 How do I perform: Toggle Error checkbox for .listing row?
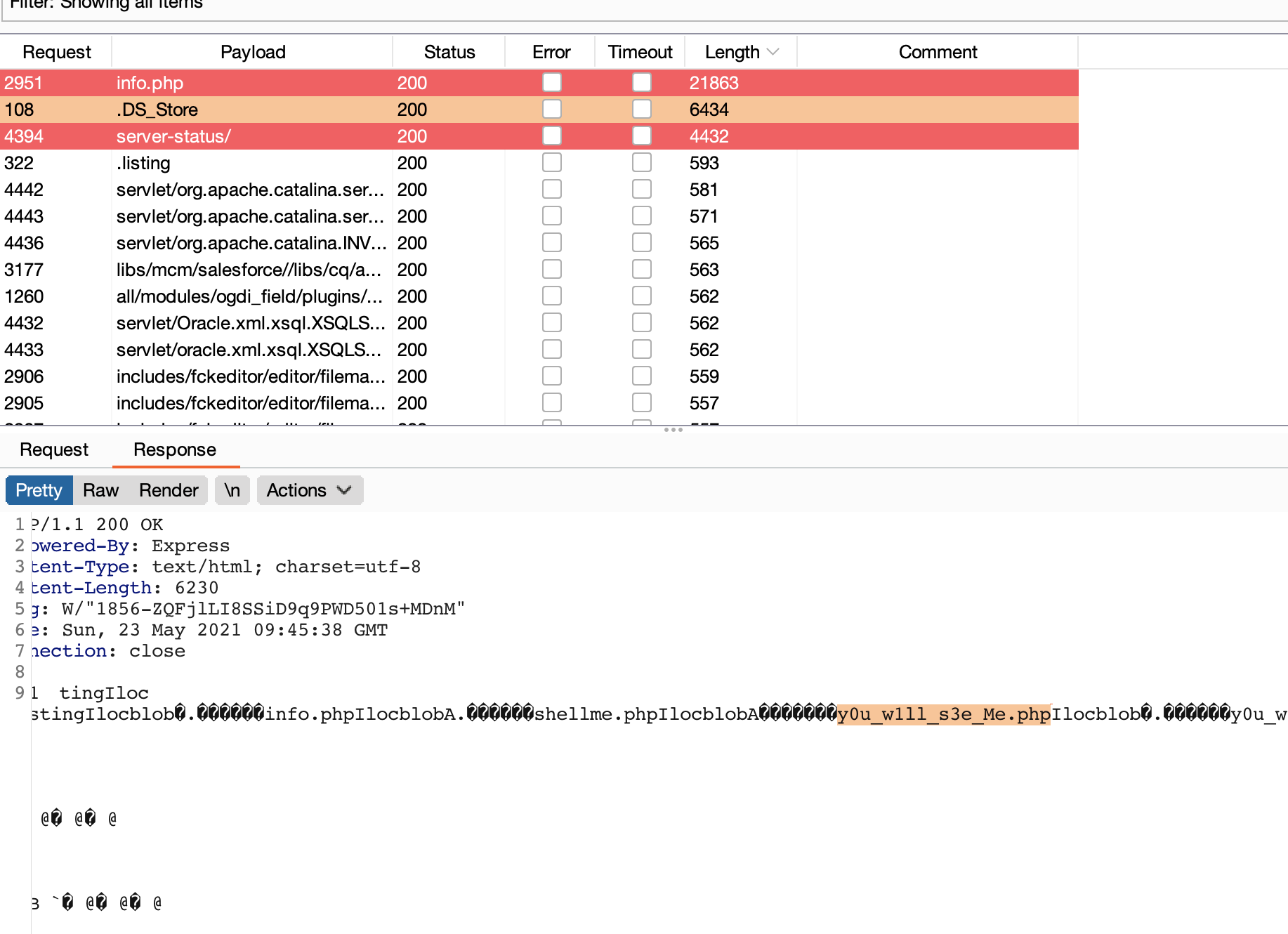coord(552,162)
